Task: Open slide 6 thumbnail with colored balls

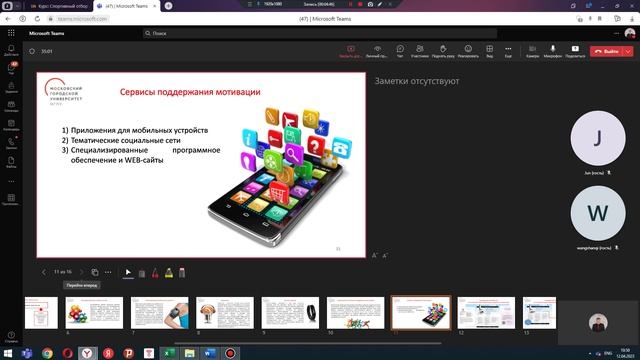Action: pyautogui.click(x=94, y=313)
